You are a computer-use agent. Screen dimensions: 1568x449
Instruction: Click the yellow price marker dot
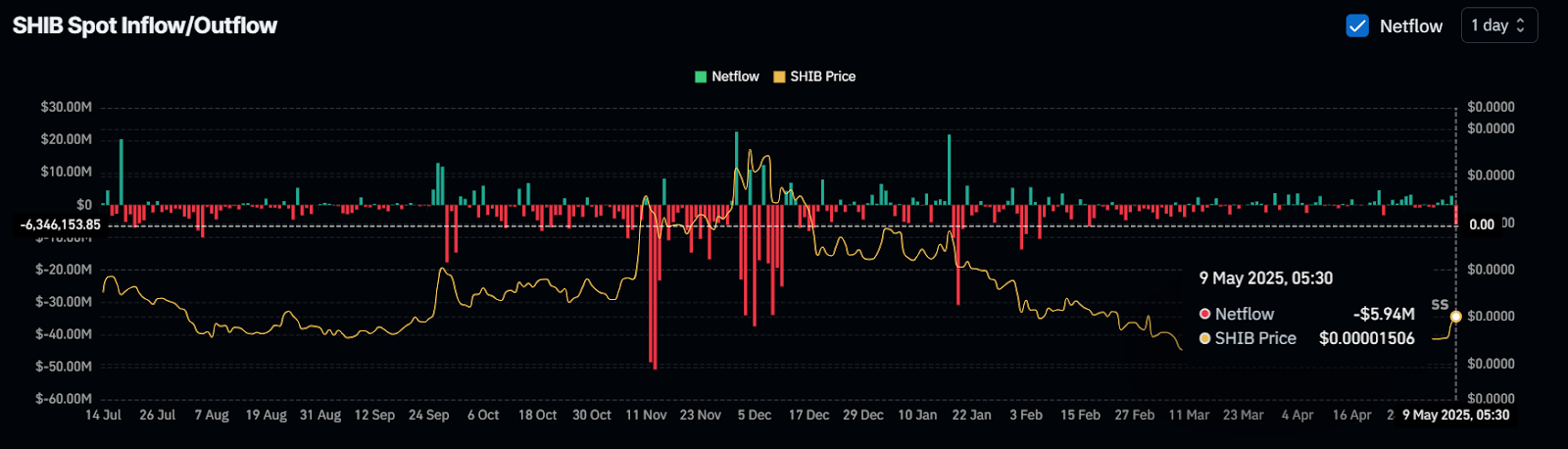[1455, 317]
